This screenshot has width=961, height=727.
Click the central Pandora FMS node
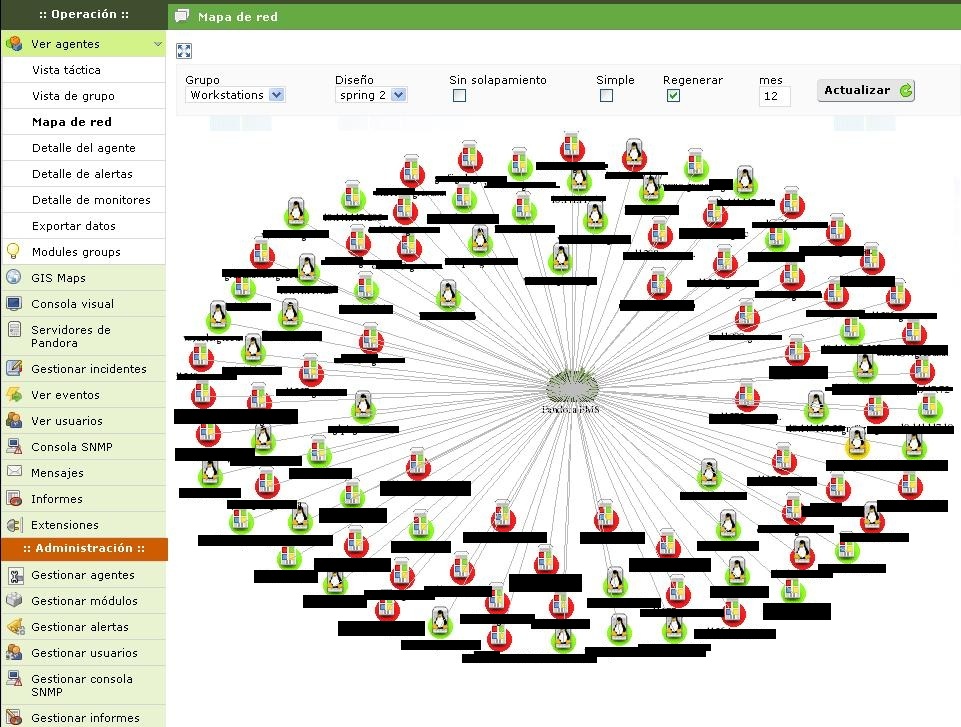[x=571, y=388]
